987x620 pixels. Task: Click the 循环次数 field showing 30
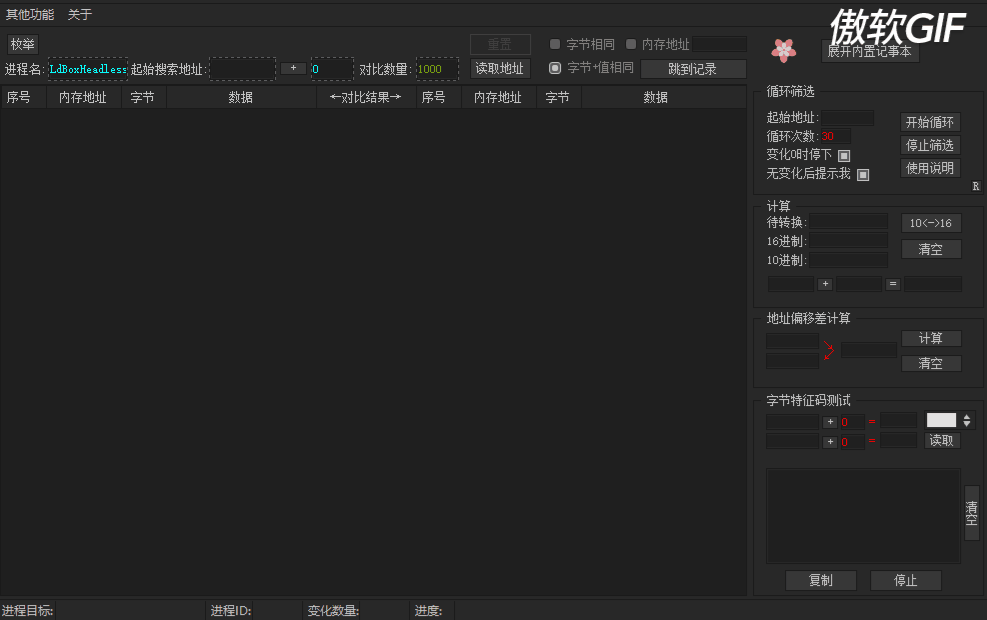(x=836, y=136)
